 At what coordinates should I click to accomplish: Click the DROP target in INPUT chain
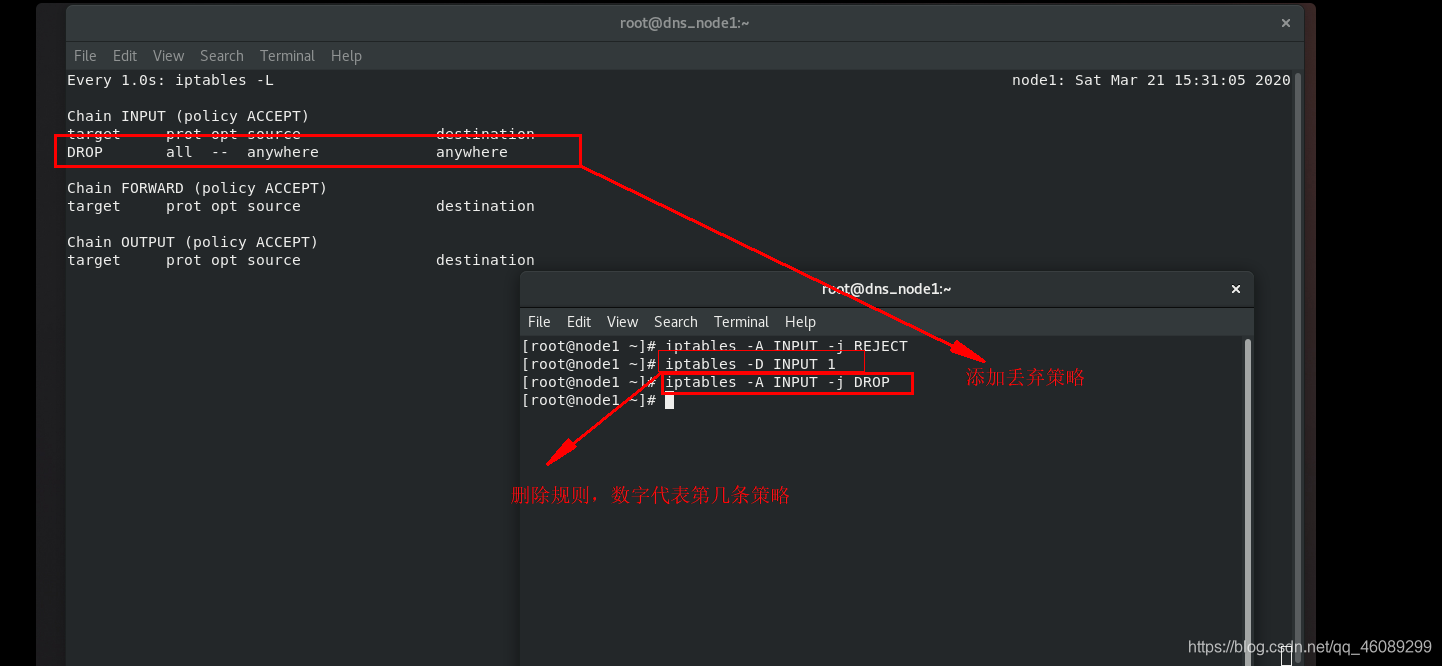(85, 152)
